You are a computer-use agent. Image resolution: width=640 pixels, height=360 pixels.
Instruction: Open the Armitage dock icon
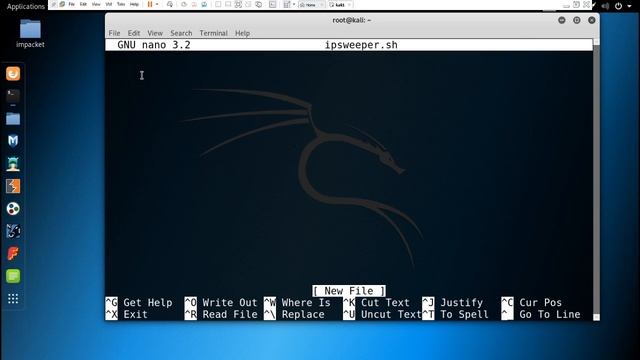[13, 164]
